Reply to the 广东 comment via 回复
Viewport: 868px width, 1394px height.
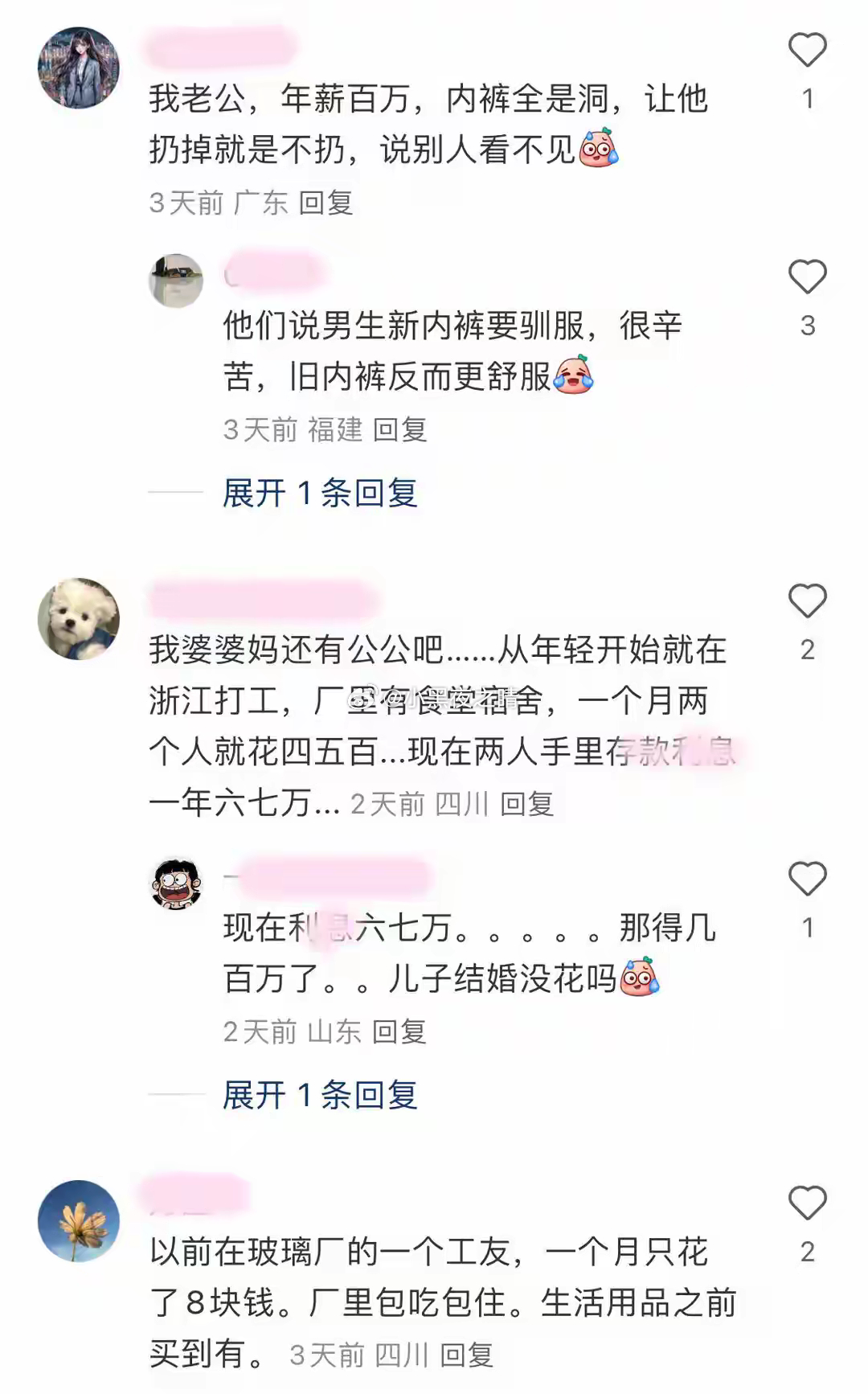(325, 203)
